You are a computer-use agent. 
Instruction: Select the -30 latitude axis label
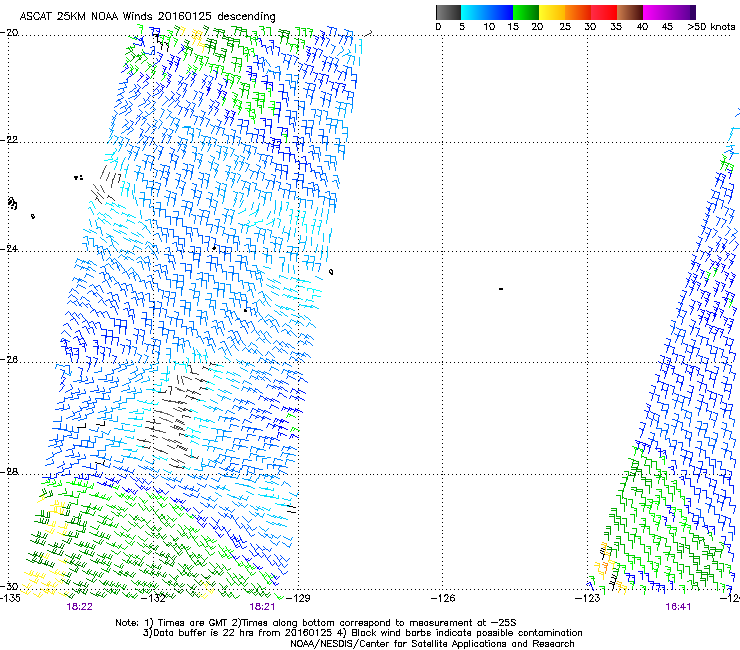coord(9,586)
